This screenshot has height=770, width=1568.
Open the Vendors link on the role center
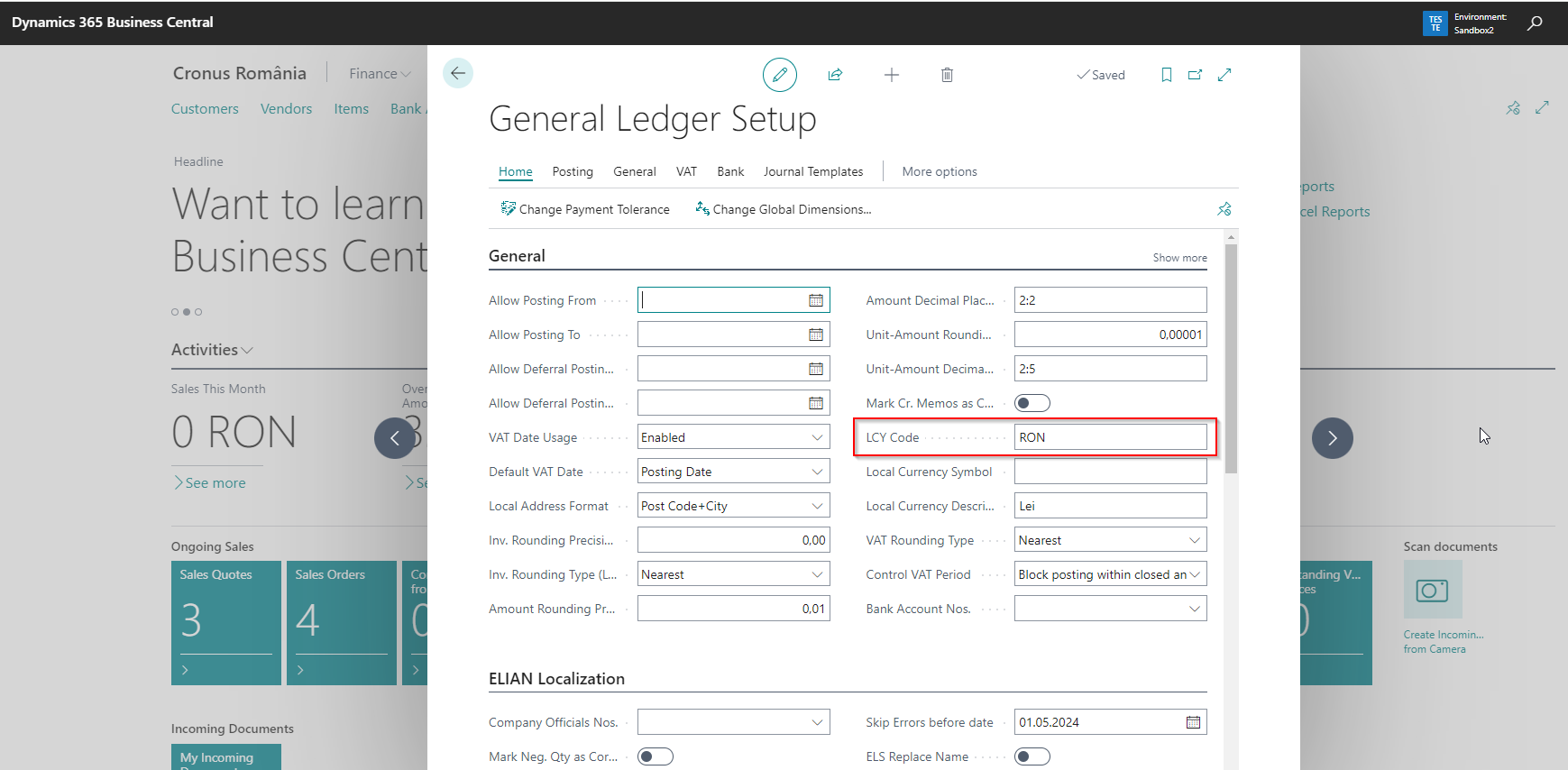pyautogui.click(x=286, y=108)
